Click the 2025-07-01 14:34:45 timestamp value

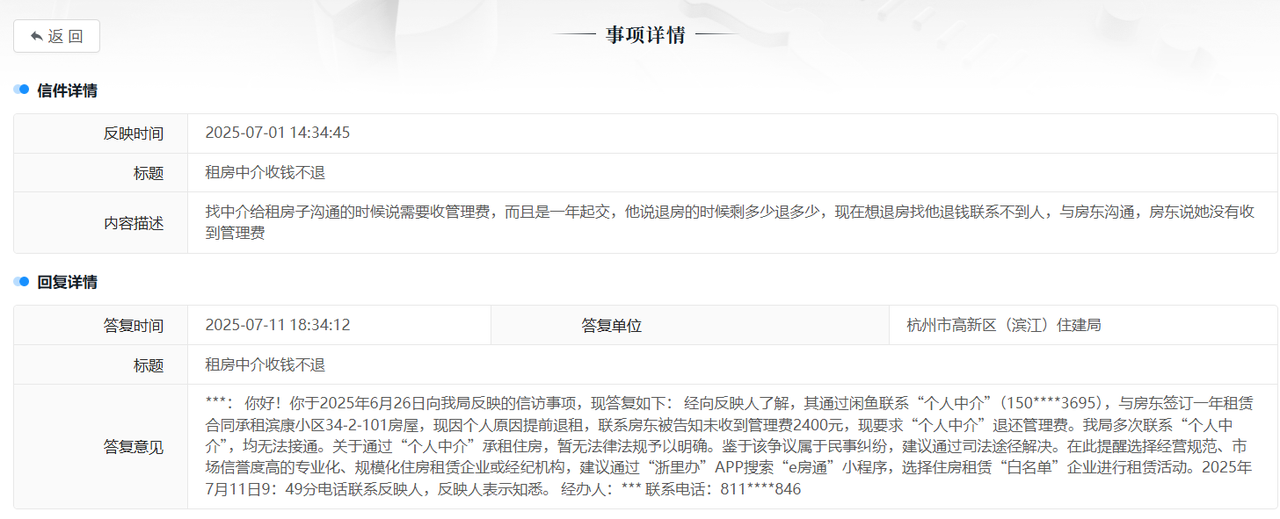point(277,133)
